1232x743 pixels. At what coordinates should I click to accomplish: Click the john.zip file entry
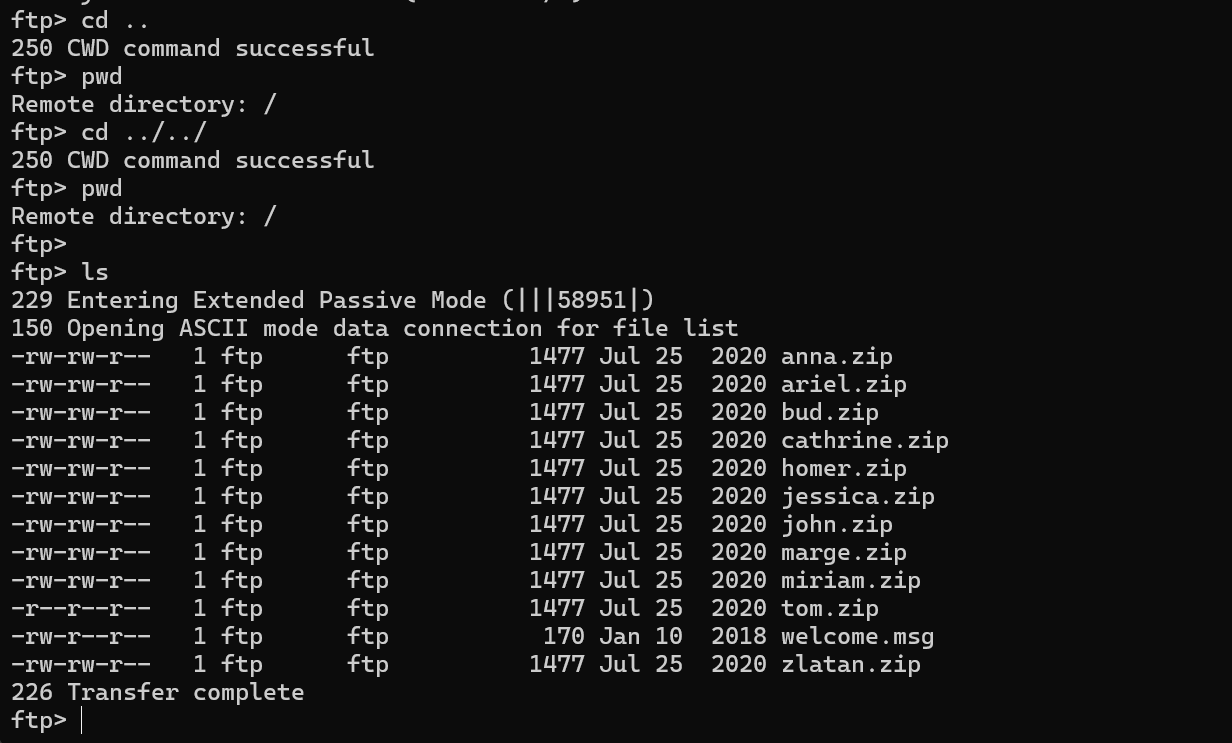[x=836, y=525]
